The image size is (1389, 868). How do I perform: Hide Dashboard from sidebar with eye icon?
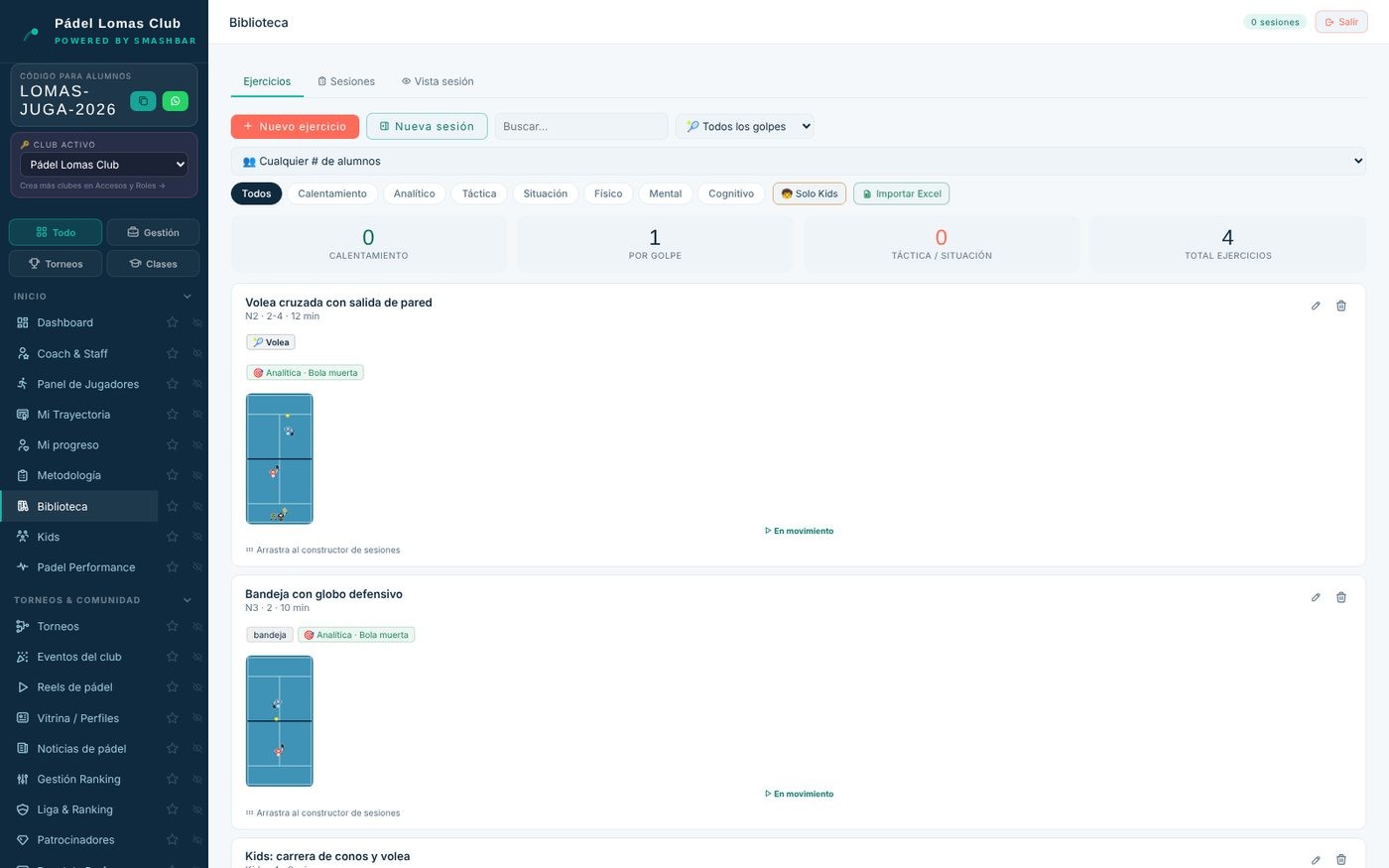tap(197, 322)
